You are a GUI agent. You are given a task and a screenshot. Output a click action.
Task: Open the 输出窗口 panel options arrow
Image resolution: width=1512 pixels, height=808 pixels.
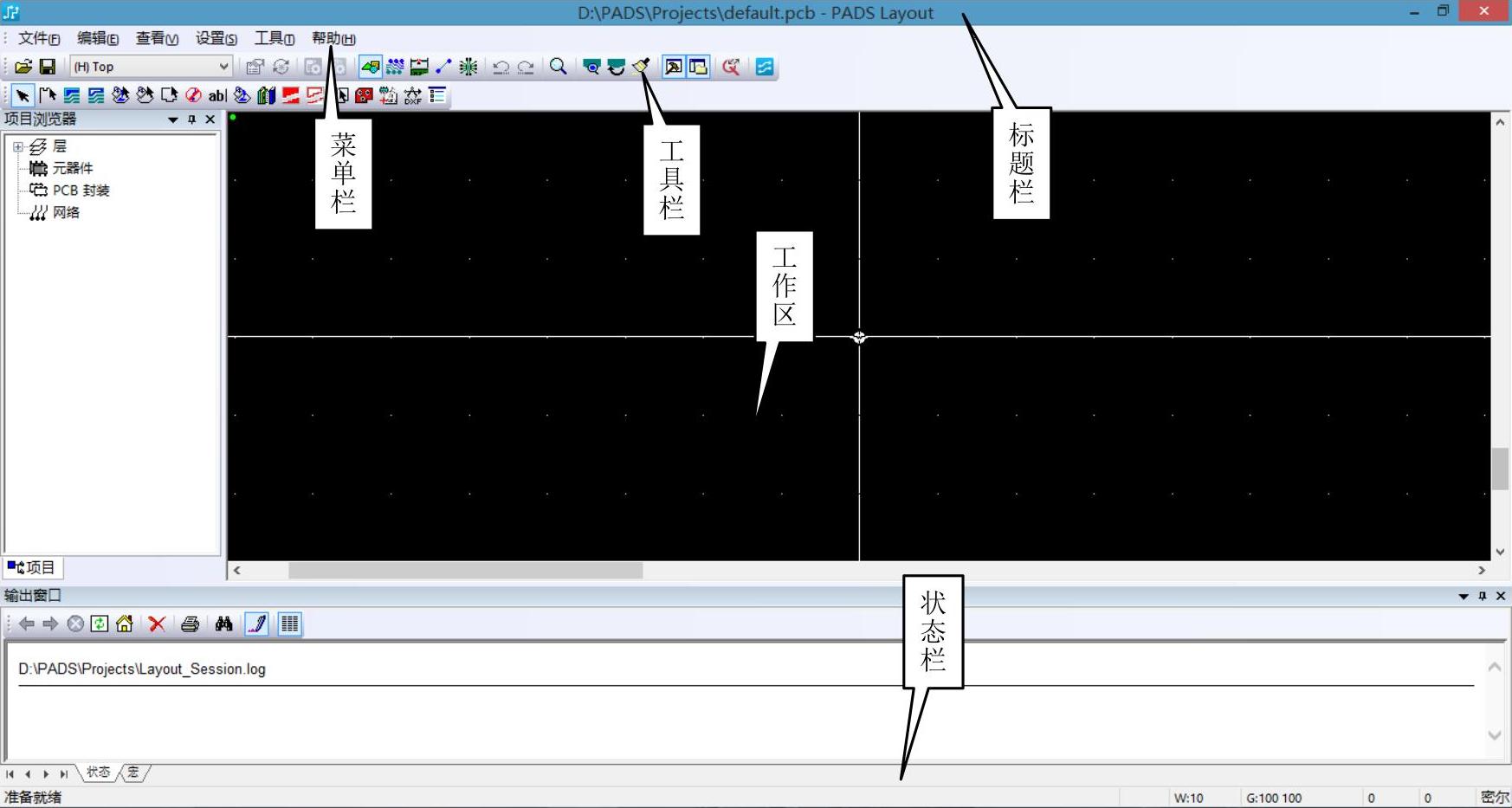pos(1464,596)
